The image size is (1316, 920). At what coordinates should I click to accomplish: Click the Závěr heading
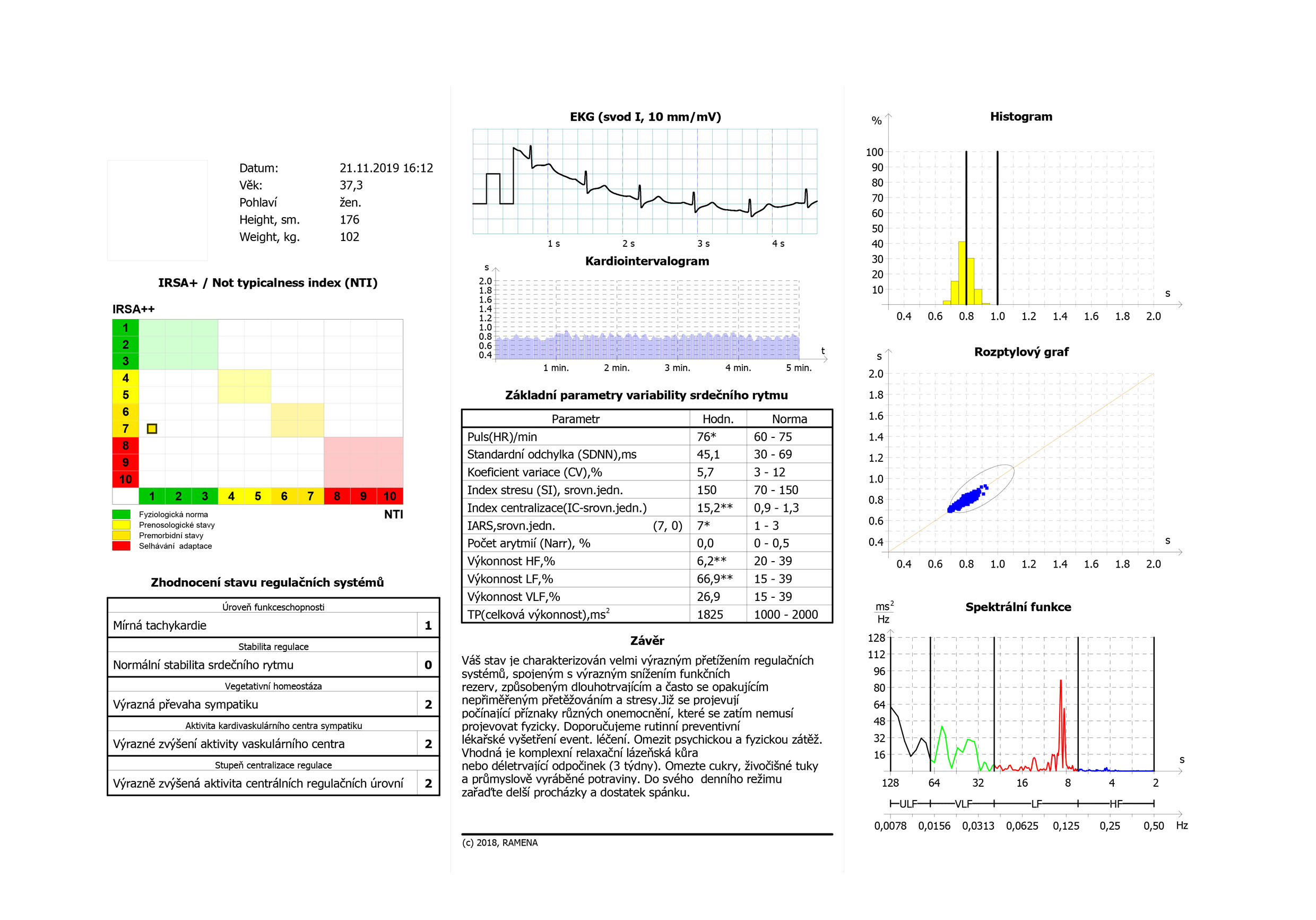coord(646,641)
